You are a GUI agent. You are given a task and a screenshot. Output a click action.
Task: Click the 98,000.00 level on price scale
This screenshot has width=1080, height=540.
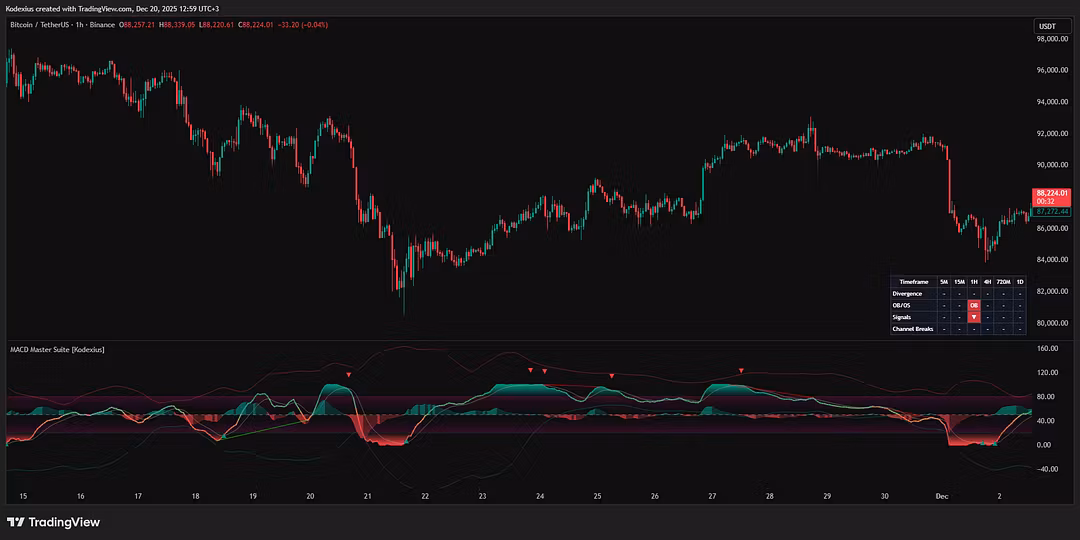[x=1053, y=39]
